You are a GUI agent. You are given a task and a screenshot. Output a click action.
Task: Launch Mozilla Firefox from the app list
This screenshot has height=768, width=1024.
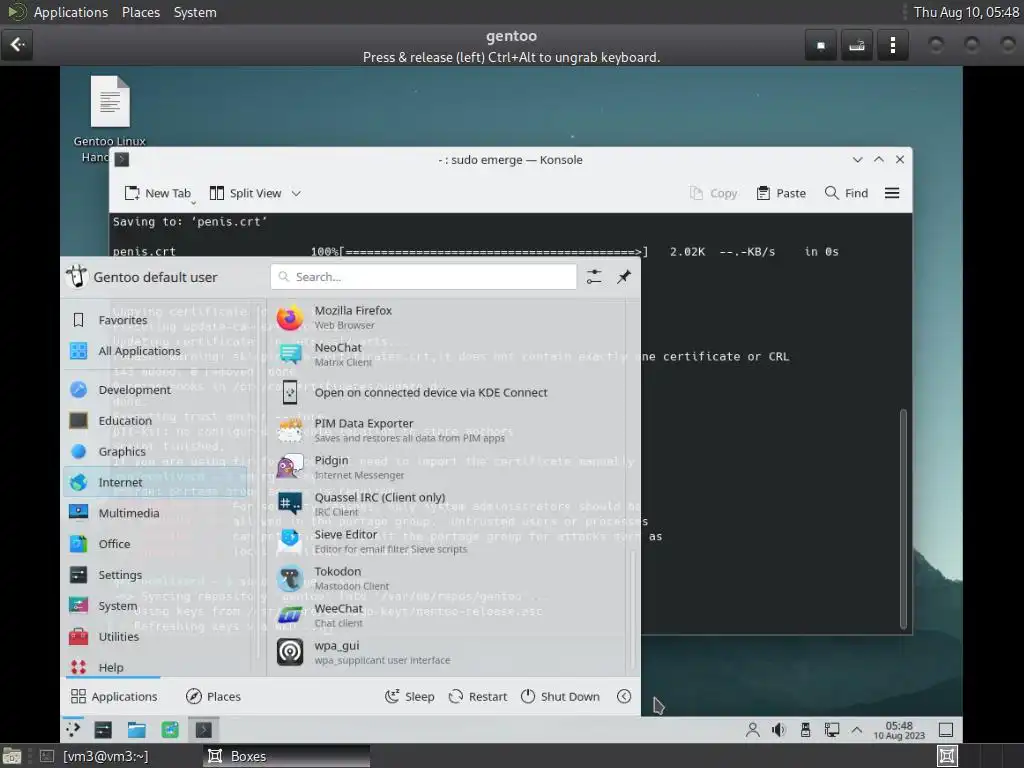[448, 317]
